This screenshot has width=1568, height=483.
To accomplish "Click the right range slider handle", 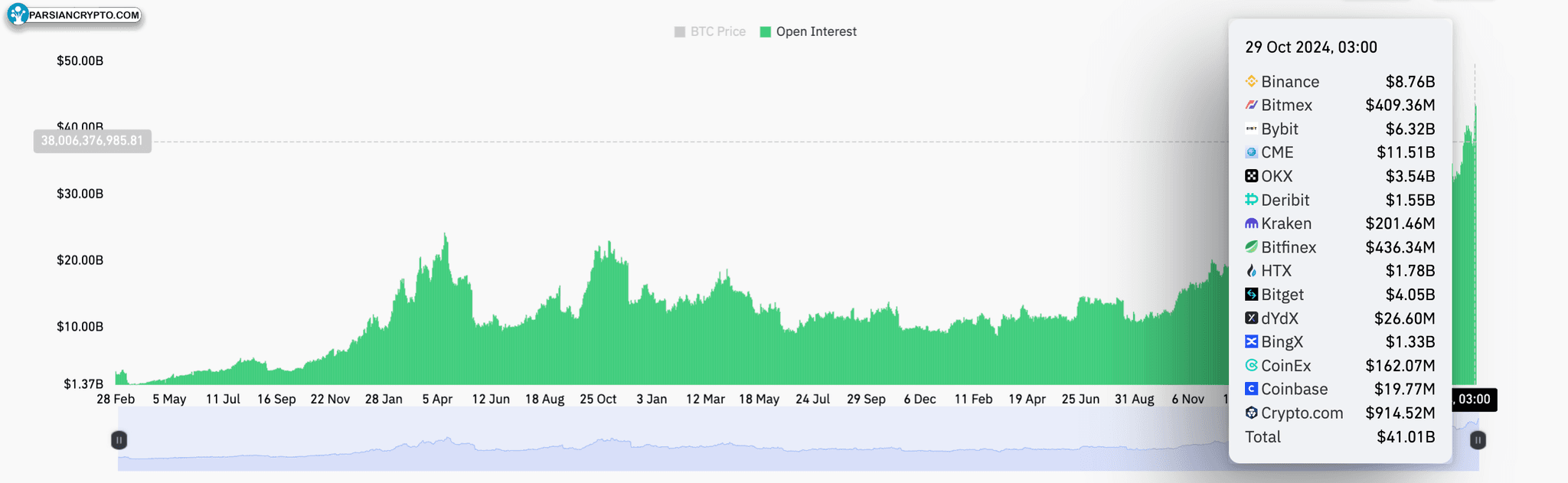I will (1478, 440).
